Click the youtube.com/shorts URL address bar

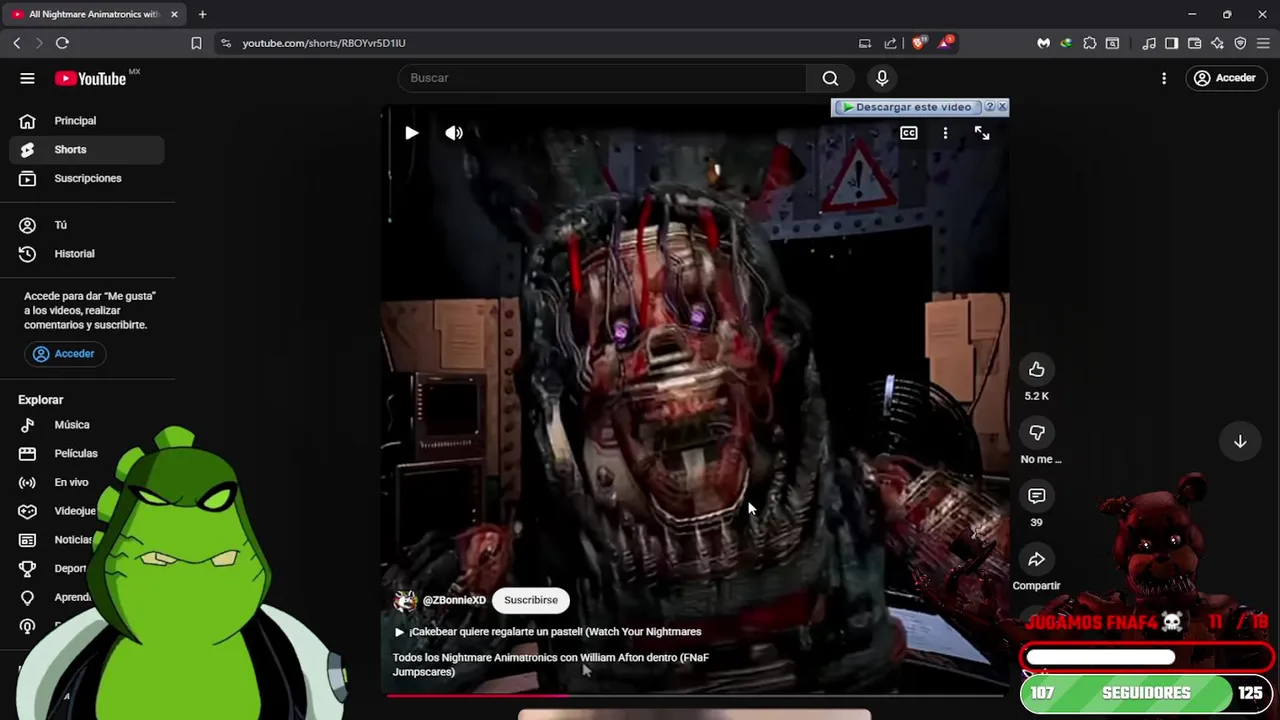click(x=323, y=43)
